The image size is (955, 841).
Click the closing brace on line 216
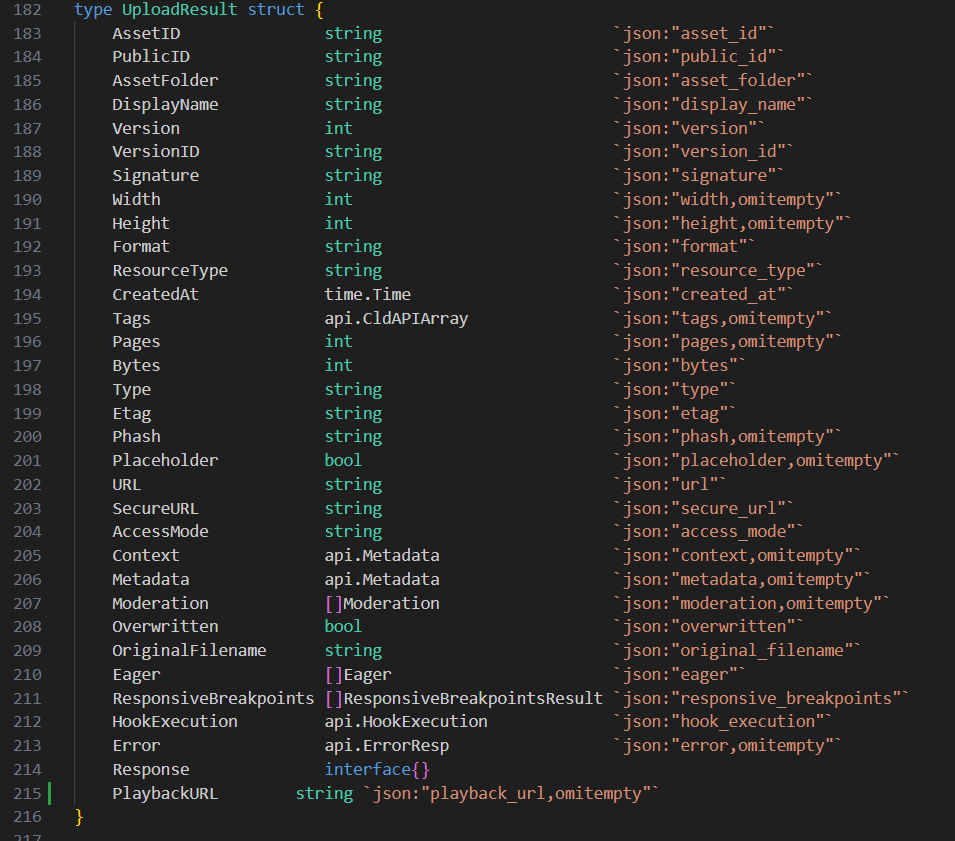[x=78, y=817]
